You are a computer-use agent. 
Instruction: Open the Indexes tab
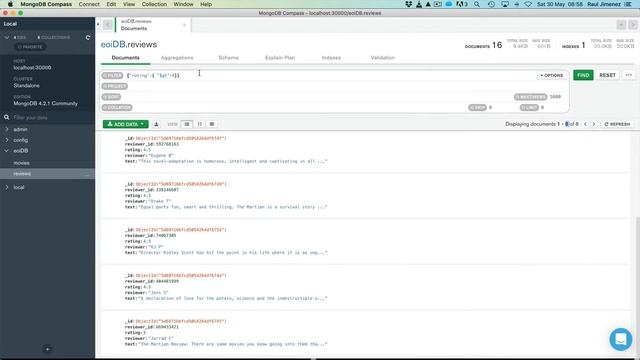click(331, 58)
